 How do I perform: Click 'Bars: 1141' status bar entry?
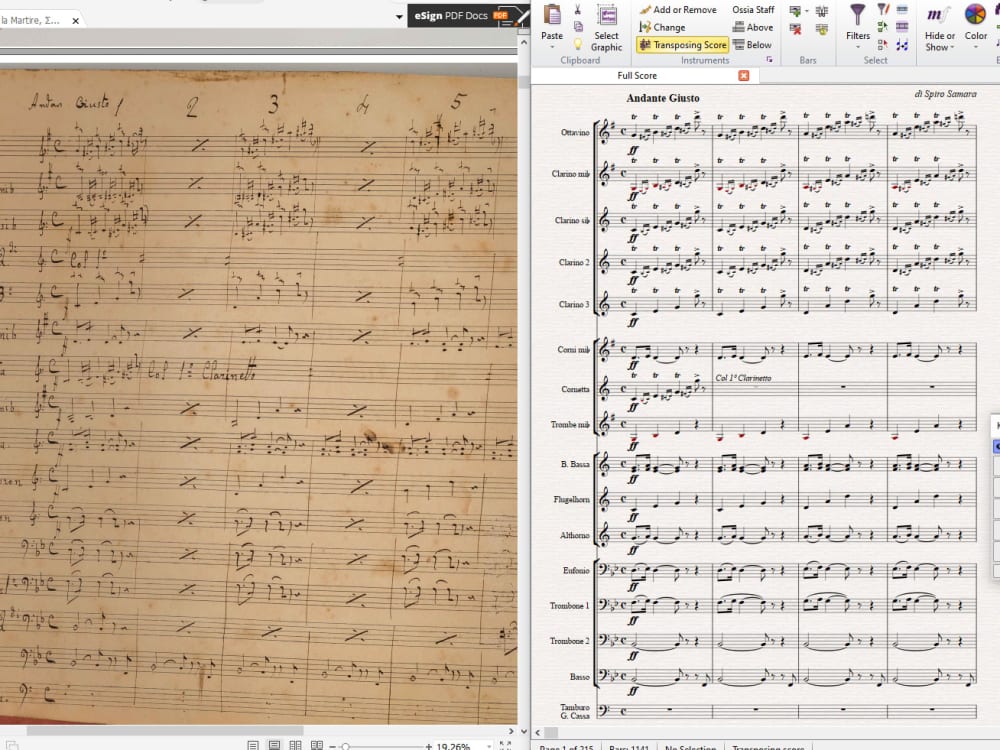pos(629,747)
